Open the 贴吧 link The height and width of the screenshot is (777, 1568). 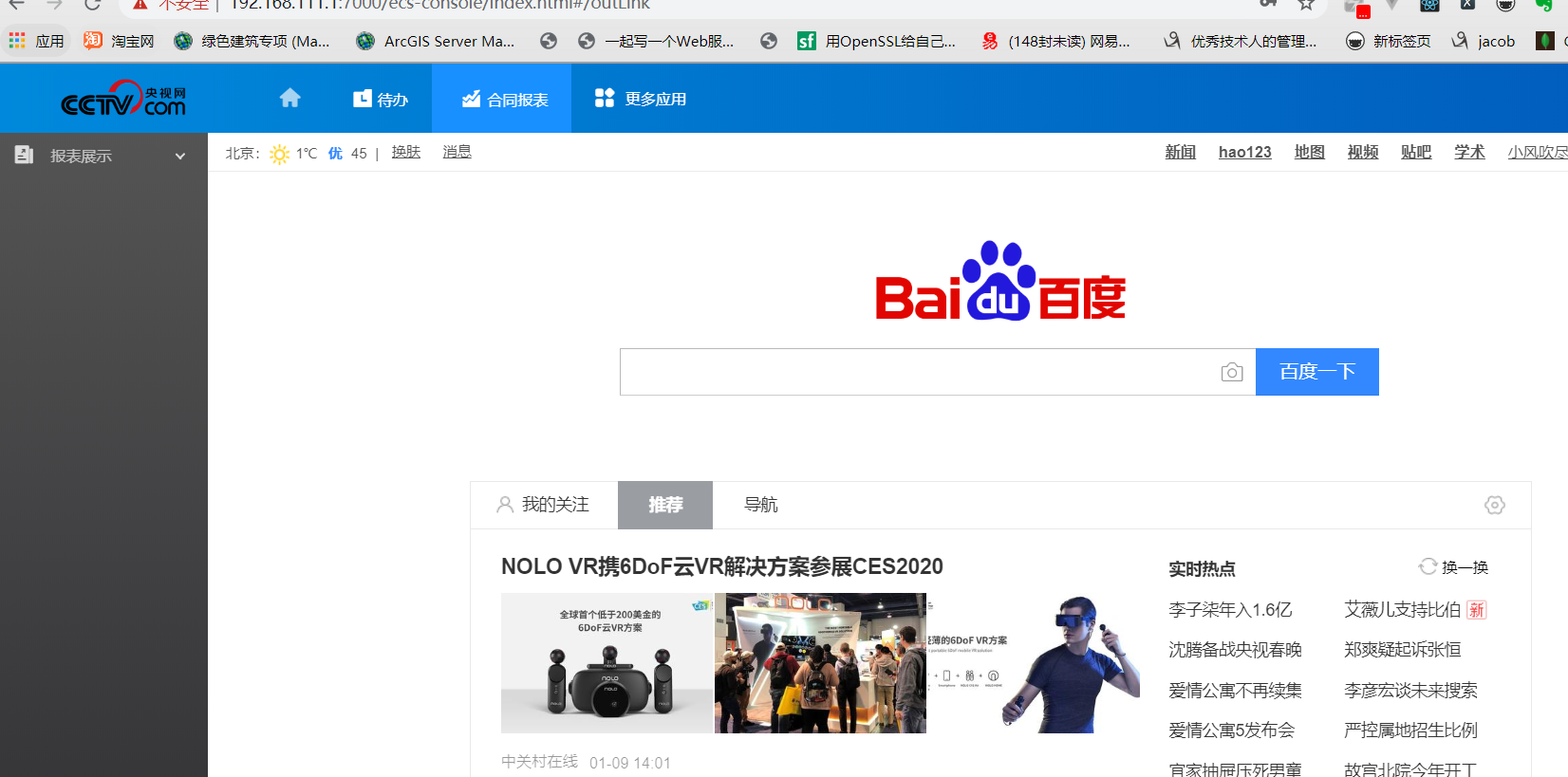click(1416, 152)
